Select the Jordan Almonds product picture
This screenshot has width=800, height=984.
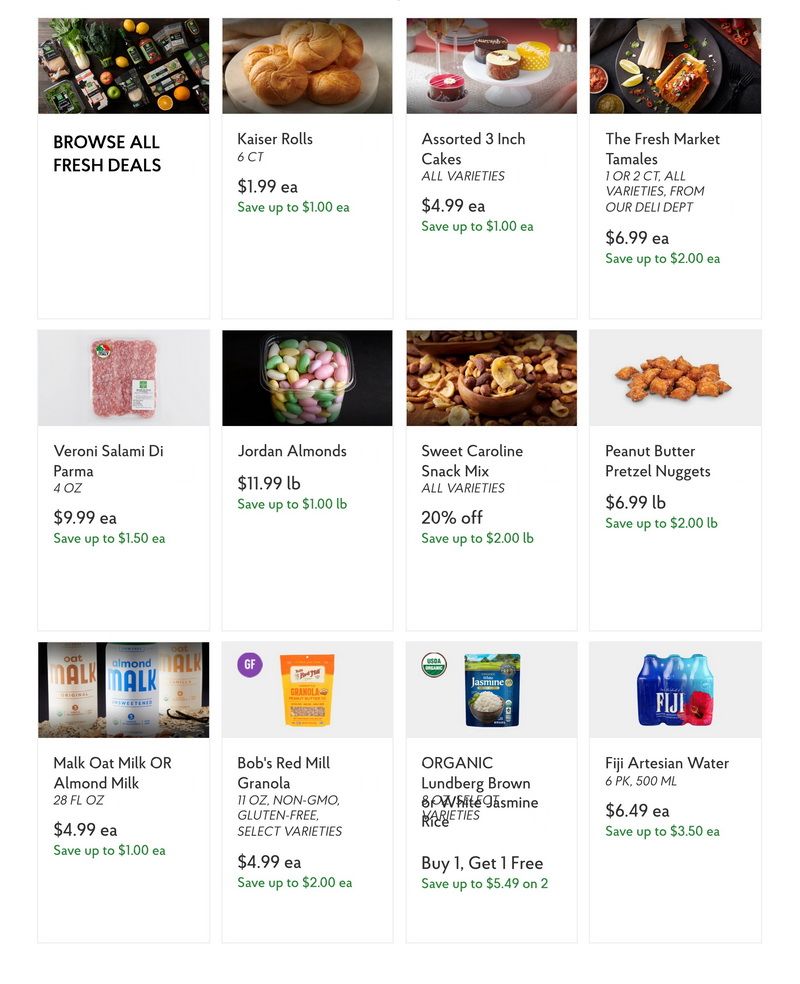(x=307, y=377)
